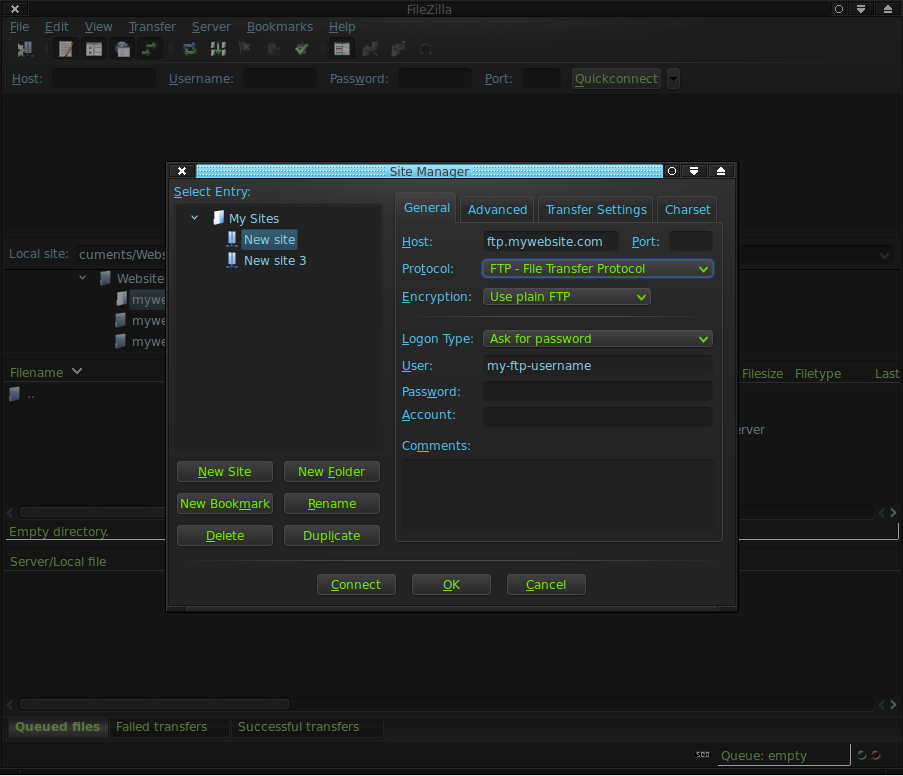
Task: Toggle the directory comparison icon
Action: click(370, 49)
